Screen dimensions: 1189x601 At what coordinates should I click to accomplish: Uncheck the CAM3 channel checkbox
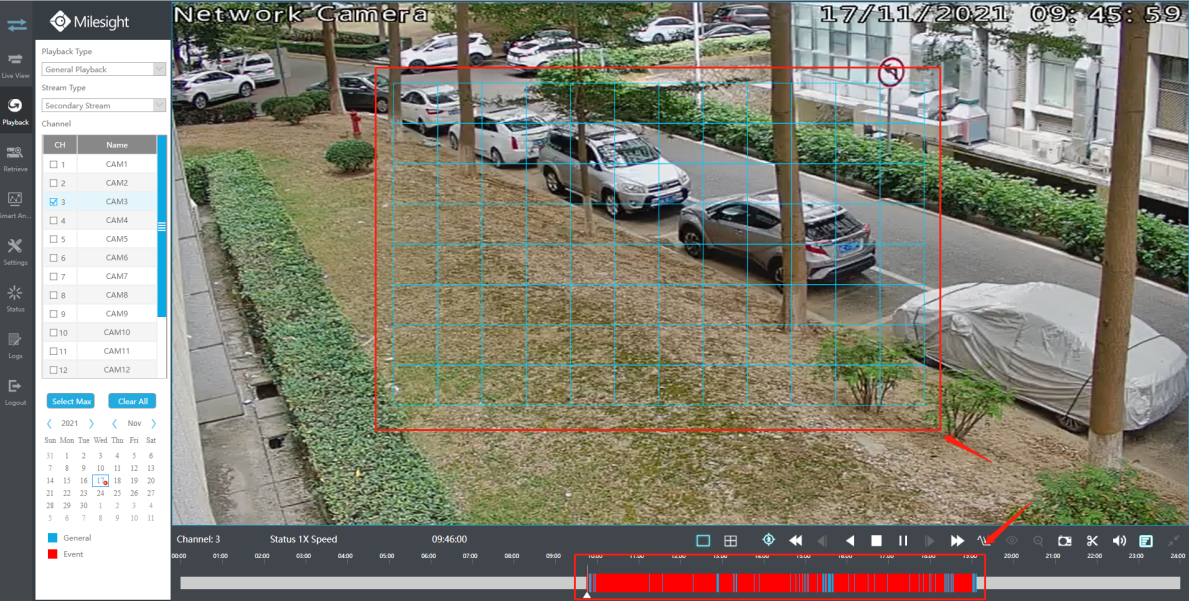pos(53,202)
